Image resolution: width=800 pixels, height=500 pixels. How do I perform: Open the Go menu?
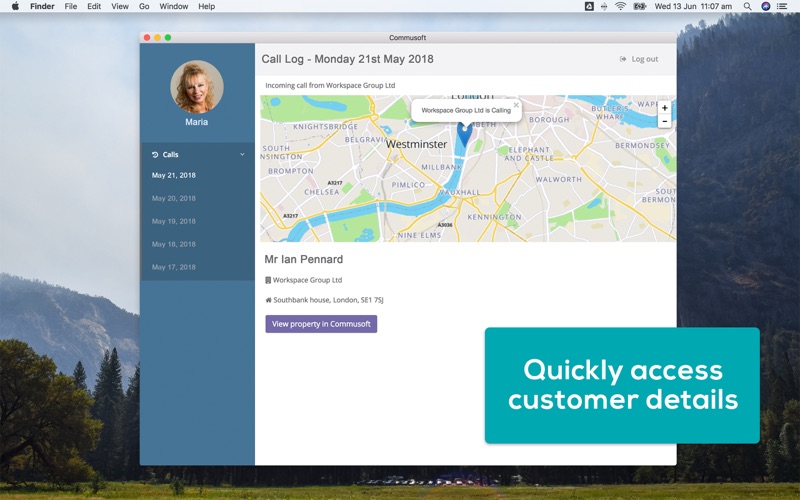(x=144, y=6)
